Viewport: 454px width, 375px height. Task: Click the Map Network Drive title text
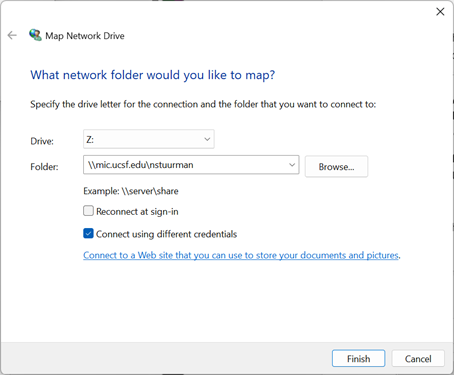(x=85, y=36)
